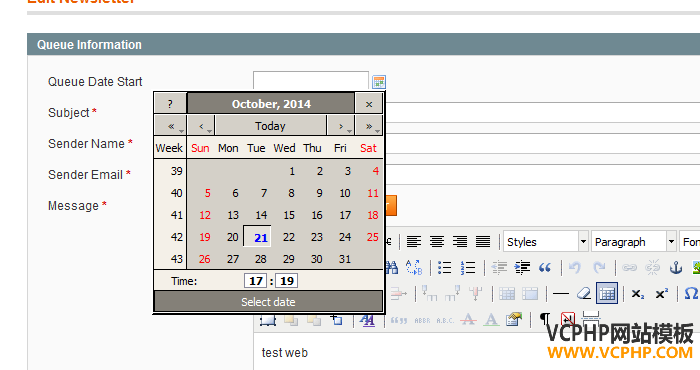Insert a numbered list
Screen dimensions: 700x370
click(x=468, y=268)
